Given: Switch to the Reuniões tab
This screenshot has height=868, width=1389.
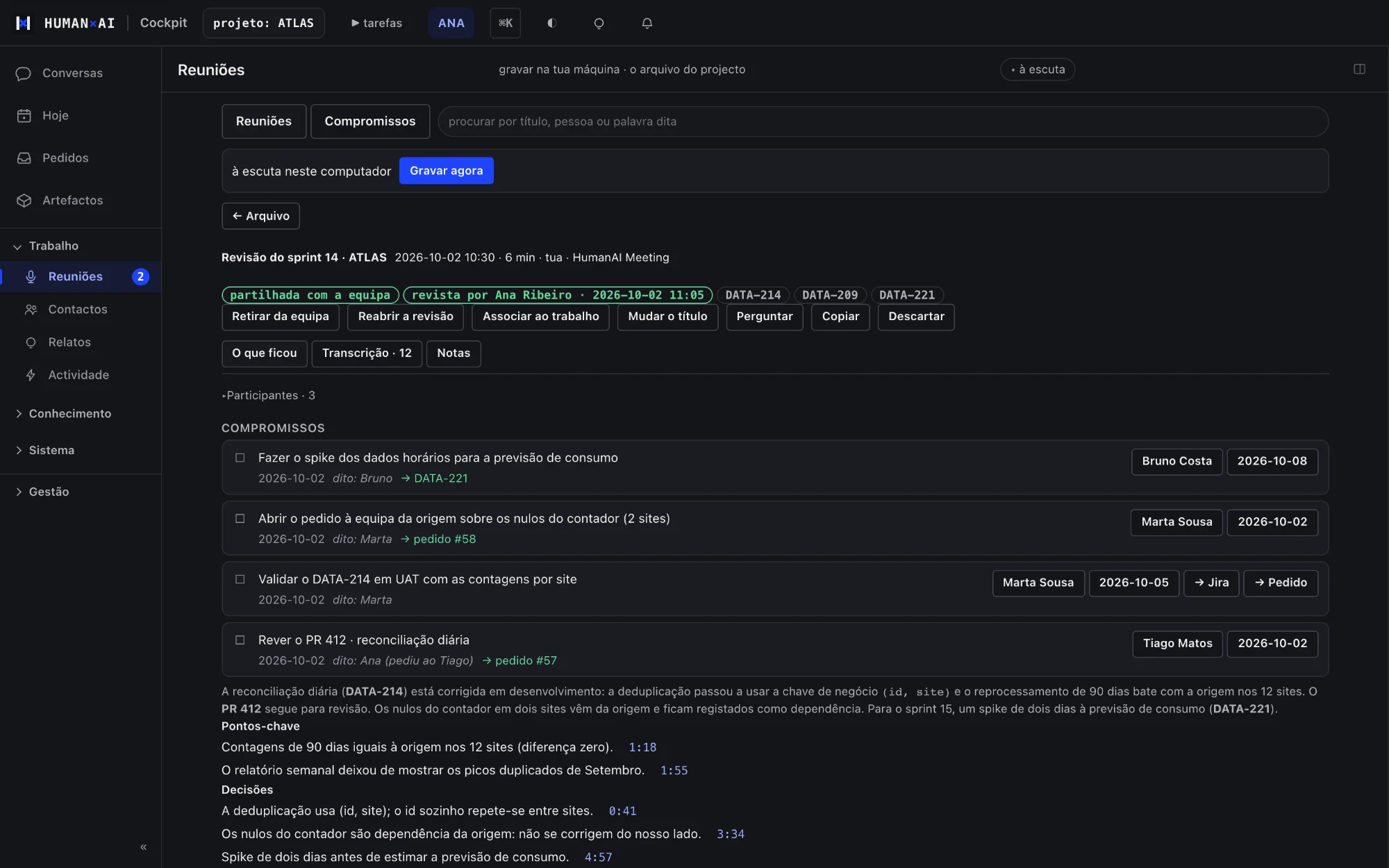Looking at the screenshot, I should click(264, 122).
